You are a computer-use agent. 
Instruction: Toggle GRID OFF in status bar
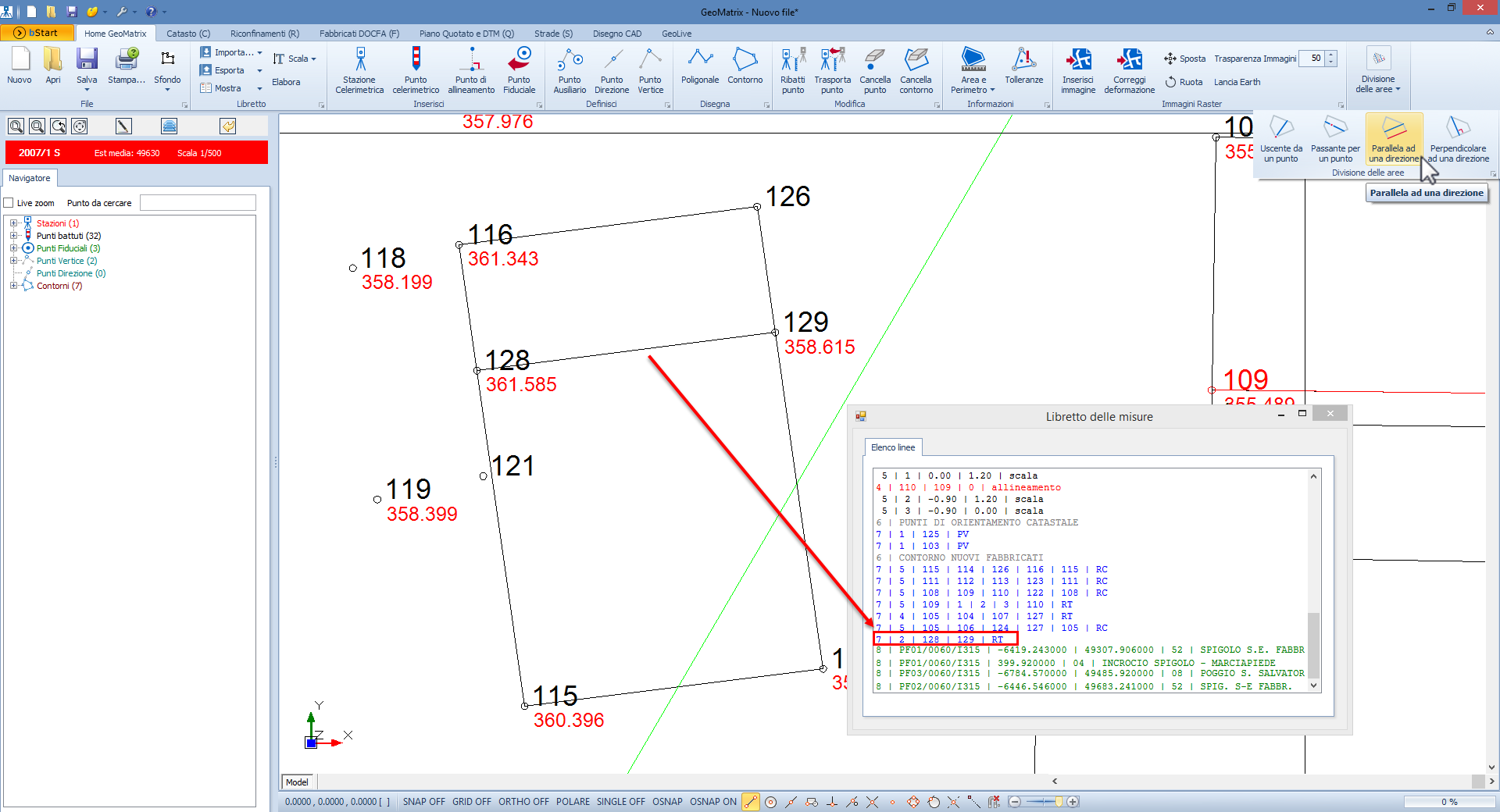[472, 802]
